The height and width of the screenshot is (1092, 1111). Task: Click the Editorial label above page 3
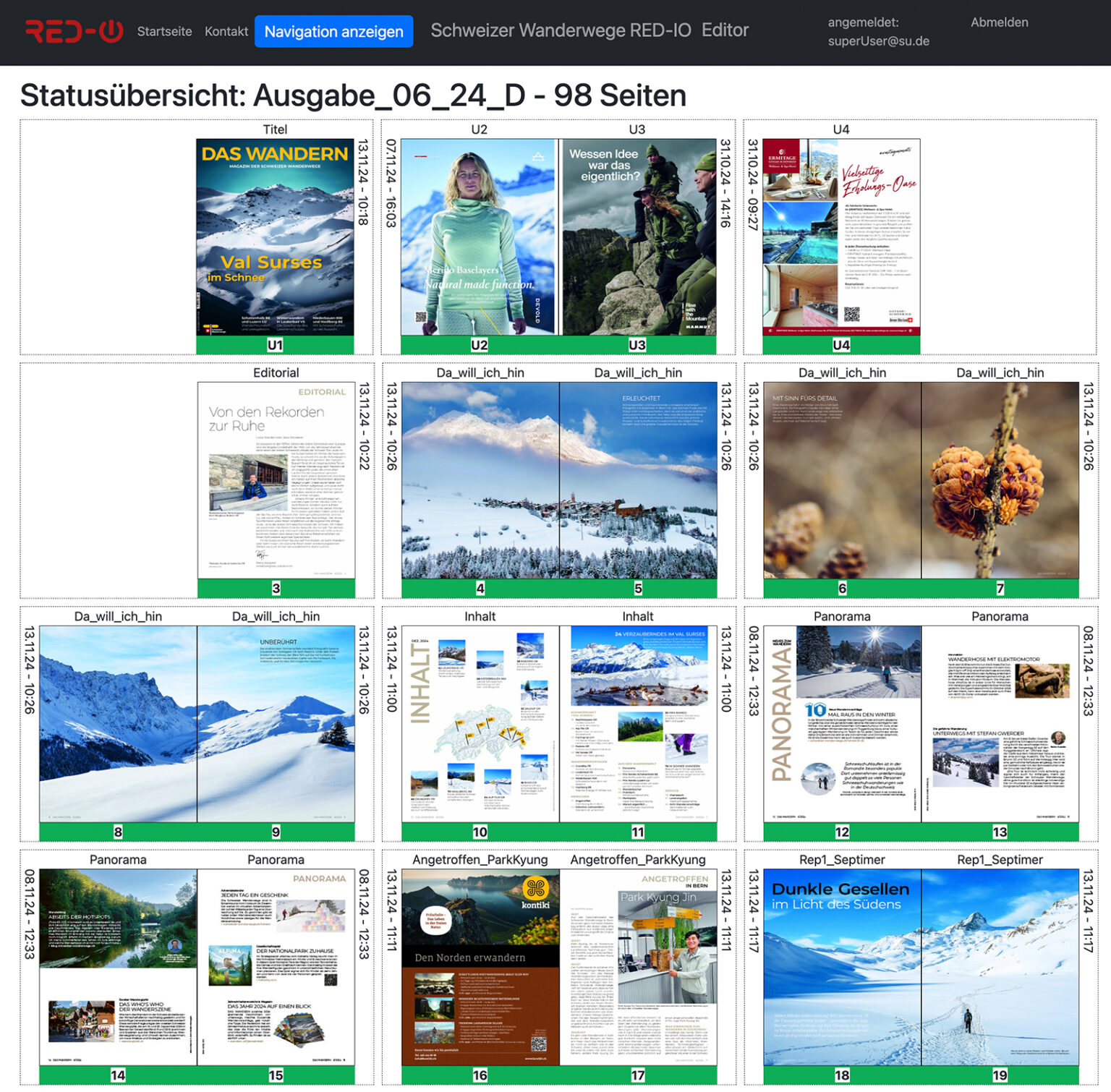coord(276,372)
